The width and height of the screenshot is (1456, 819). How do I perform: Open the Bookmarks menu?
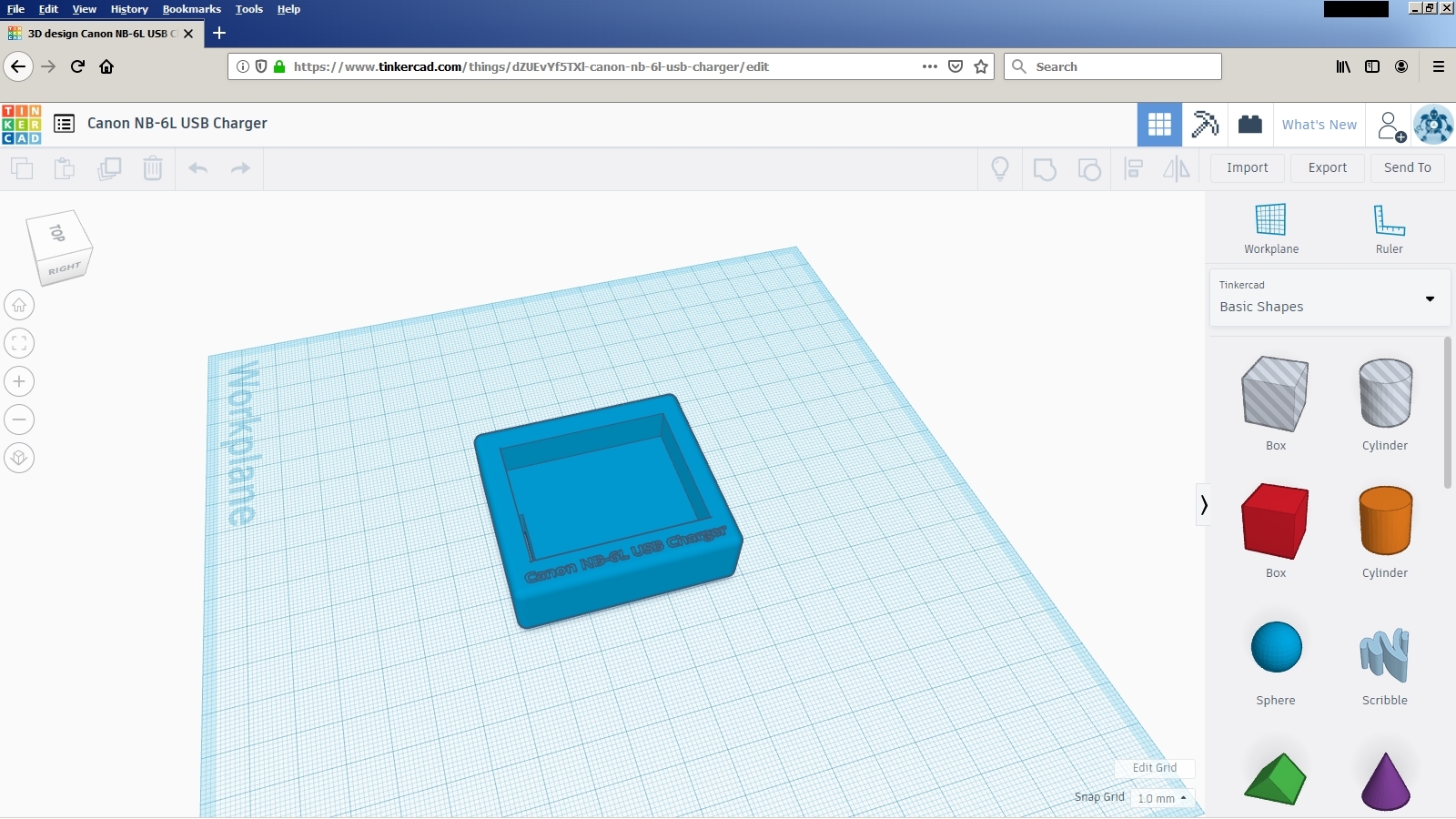pos(191,9)
